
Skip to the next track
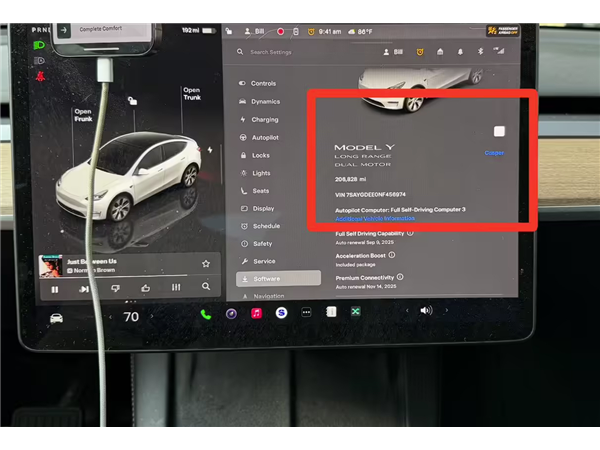[84, 289]
